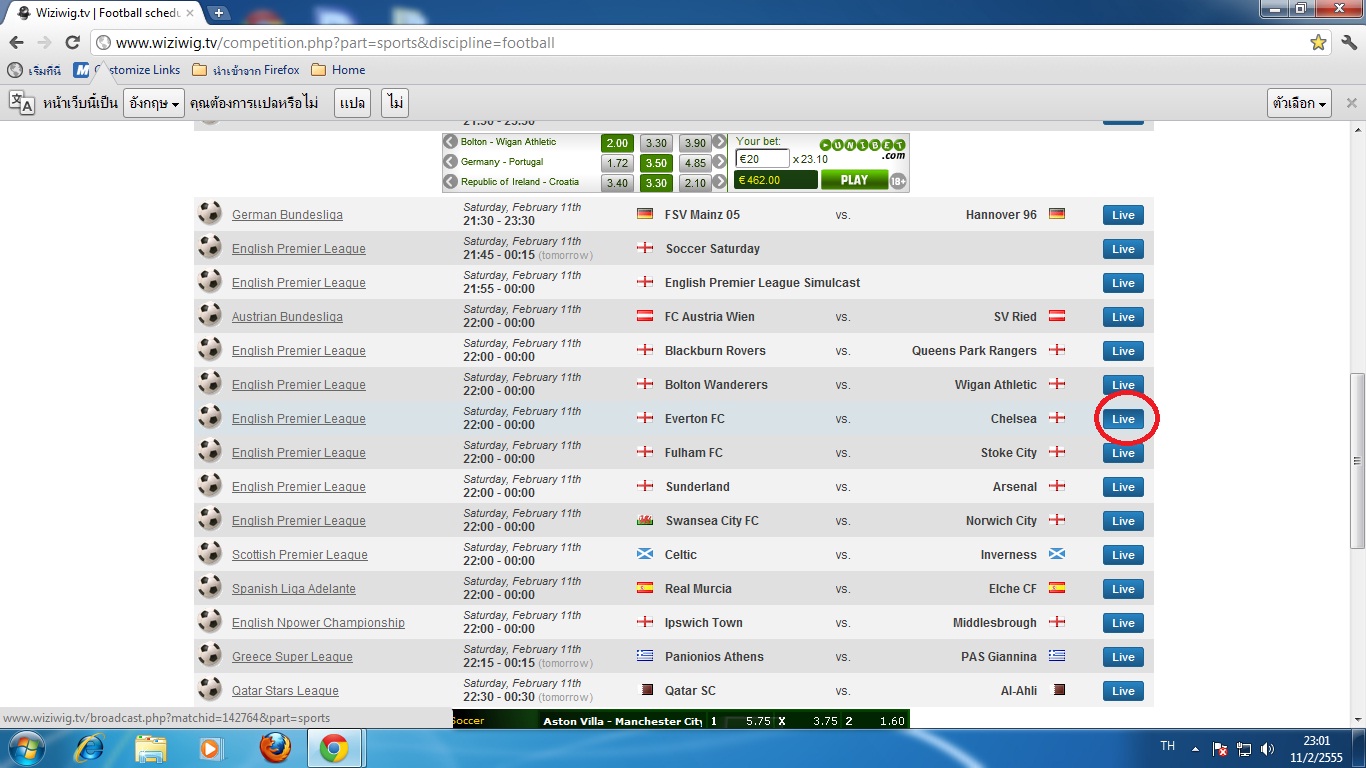This screenshot has width=1366, height=768.
Task: Select odds 4.85 for Germany - Portugal
Action: pyautogui.click(x=695, y=163)
